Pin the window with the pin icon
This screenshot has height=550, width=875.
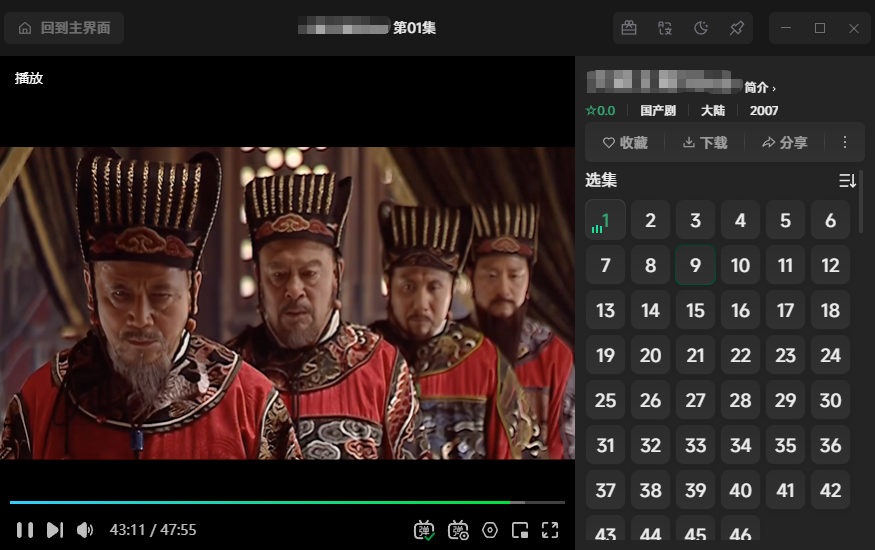(737, 28)
